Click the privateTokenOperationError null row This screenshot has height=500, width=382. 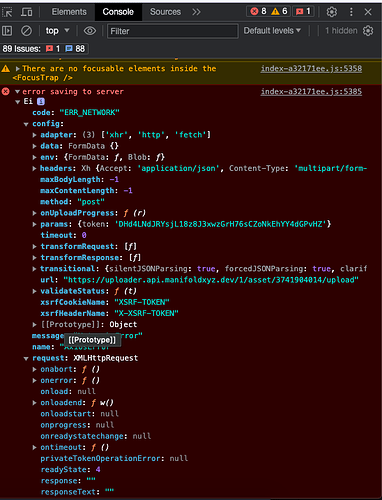[114, 458]
